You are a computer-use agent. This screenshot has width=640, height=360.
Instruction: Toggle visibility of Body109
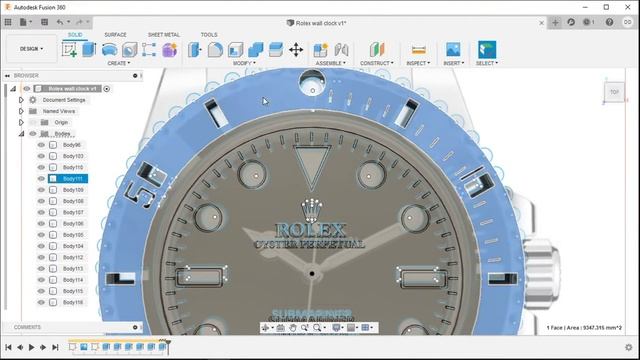pos(41,190)
